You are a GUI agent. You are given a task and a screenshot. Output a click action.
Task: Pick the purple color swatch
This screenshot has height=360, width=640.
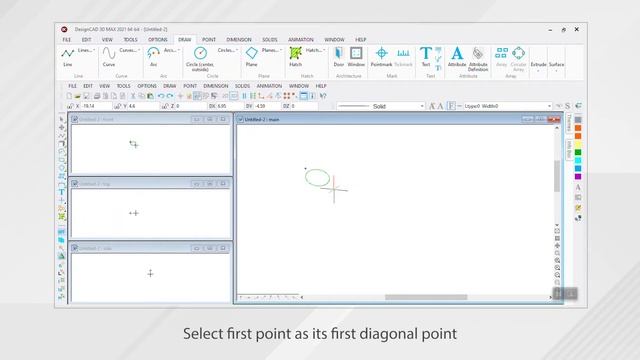point(578,176)
